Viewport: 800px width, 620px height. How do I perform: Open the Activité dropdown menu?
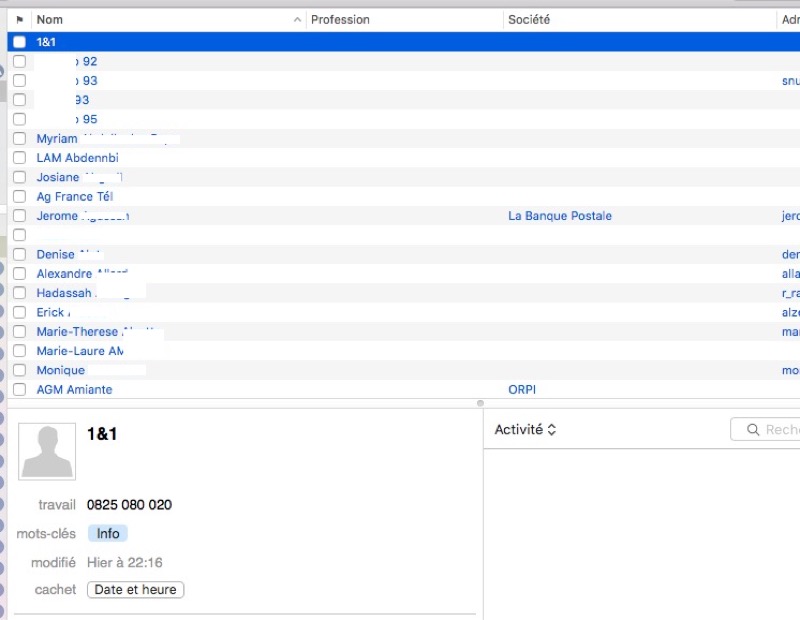526,430
